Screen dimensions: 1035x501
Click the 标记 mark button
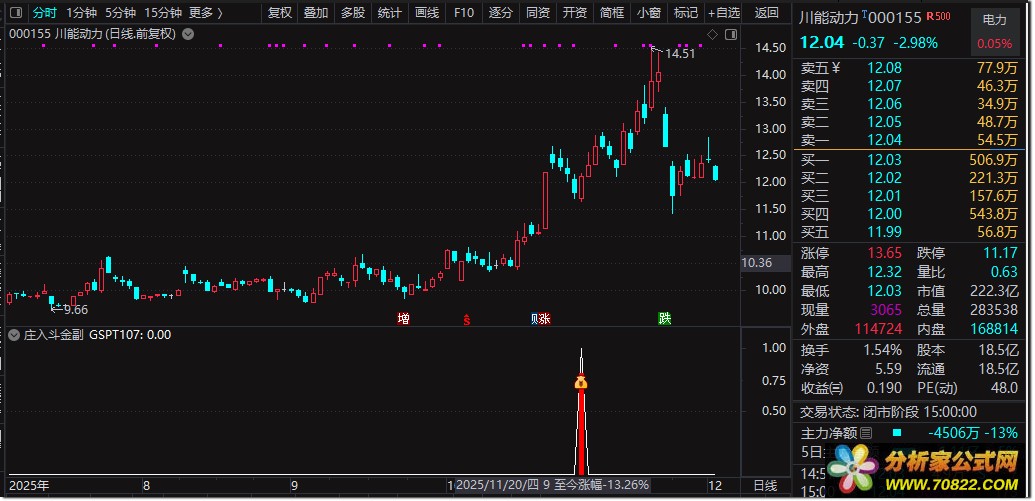pyautogui.click(x=685, y=13)
